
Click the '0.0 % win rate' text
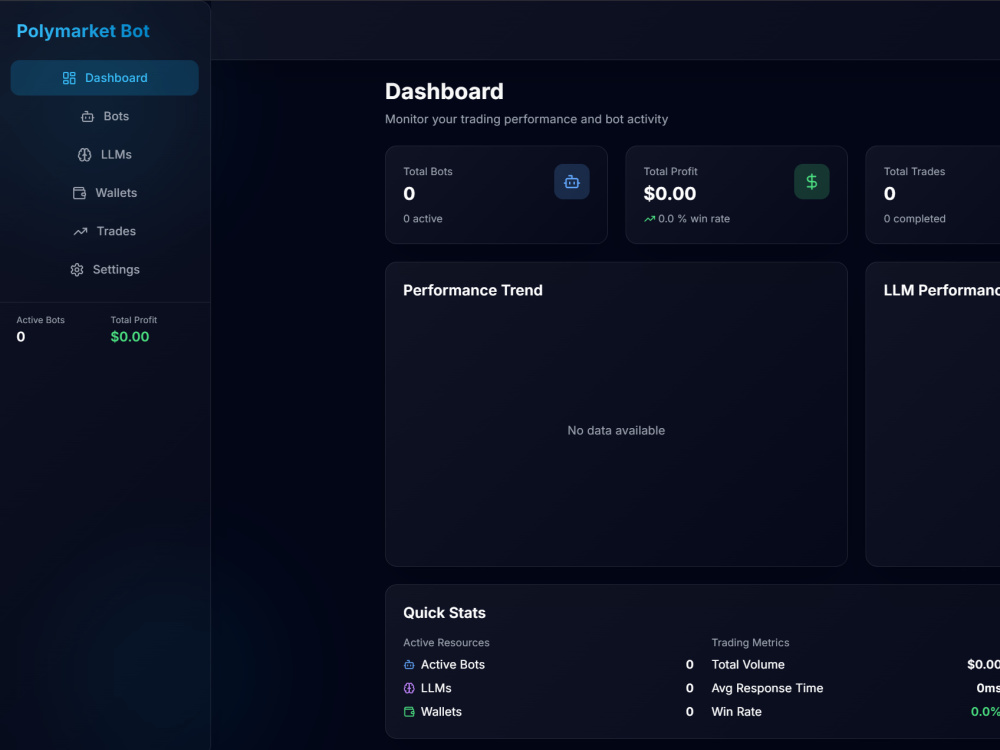point(694,219)
